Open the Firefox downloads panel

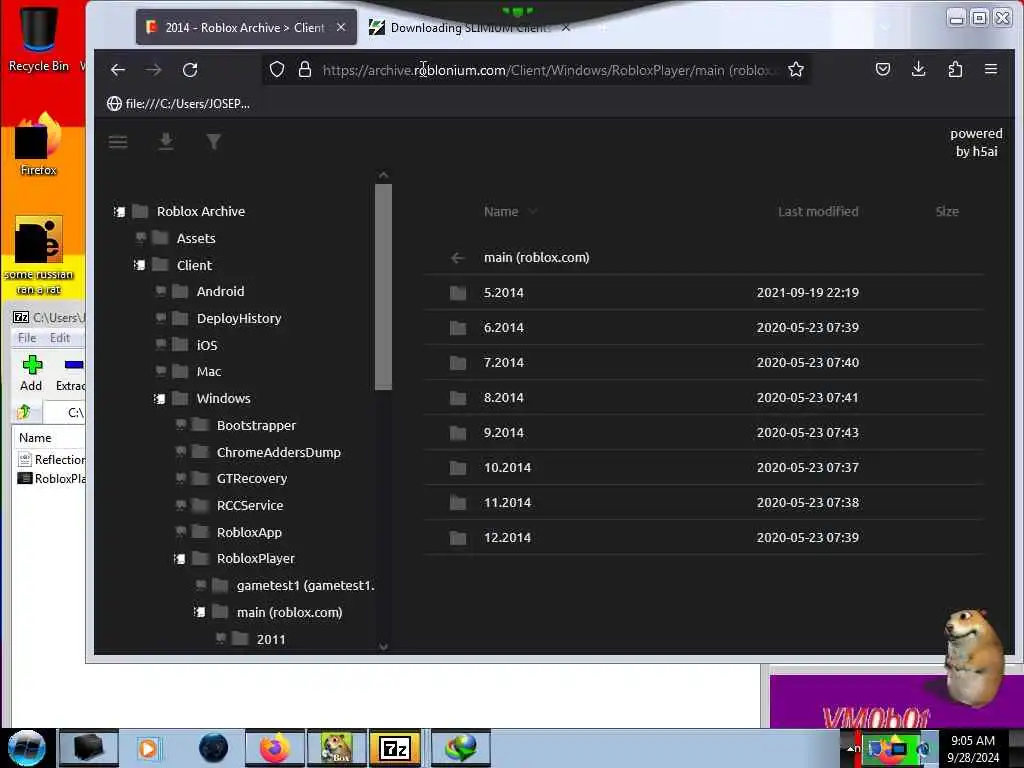pos(918,69)
